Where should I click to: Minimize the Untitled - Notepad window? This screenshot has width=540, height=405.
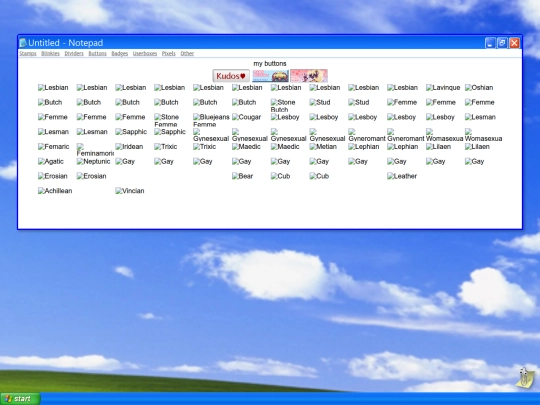click(x=490, y=43)
